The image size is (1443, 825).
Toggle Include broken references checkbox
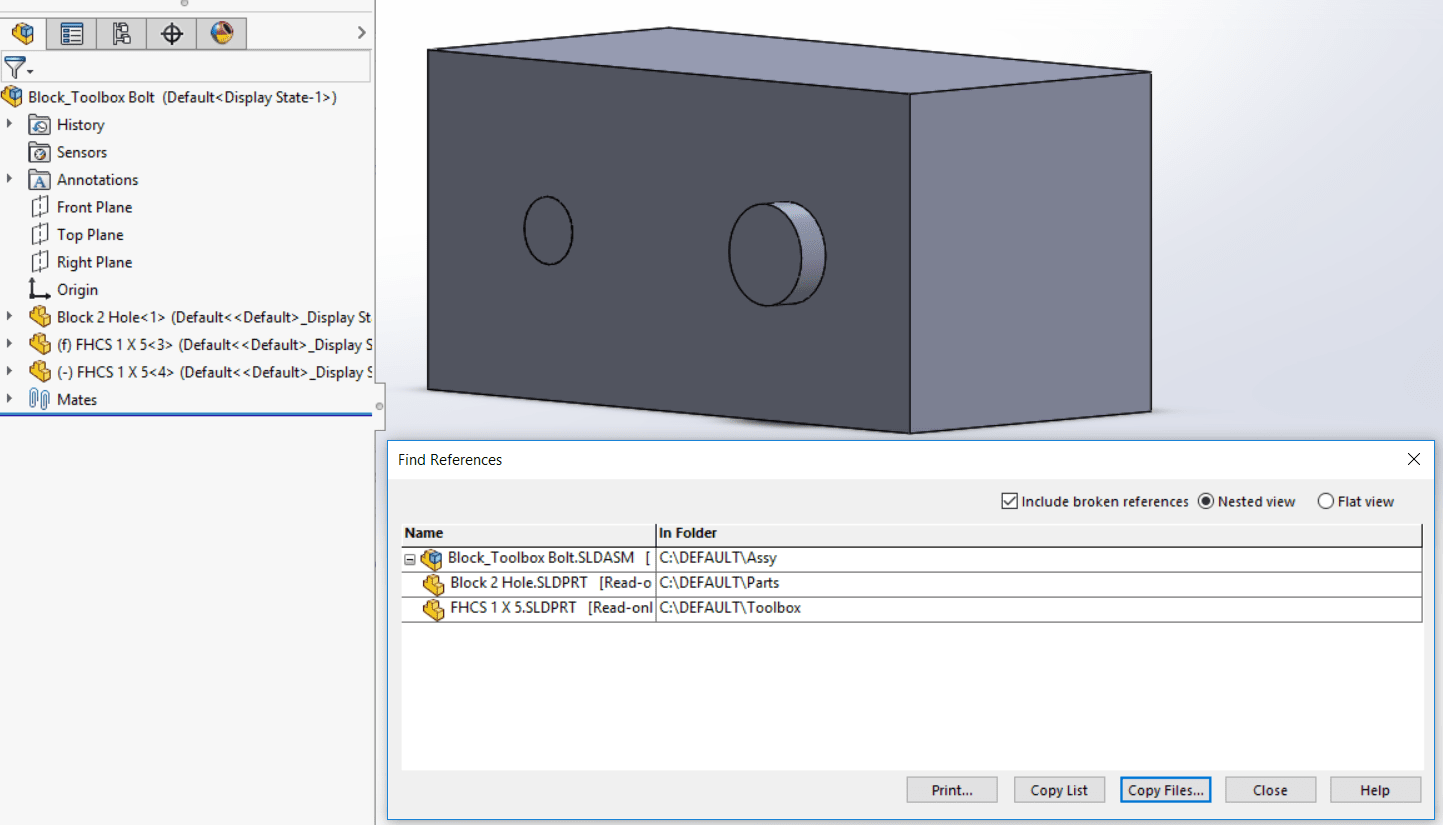(1009, 501)
